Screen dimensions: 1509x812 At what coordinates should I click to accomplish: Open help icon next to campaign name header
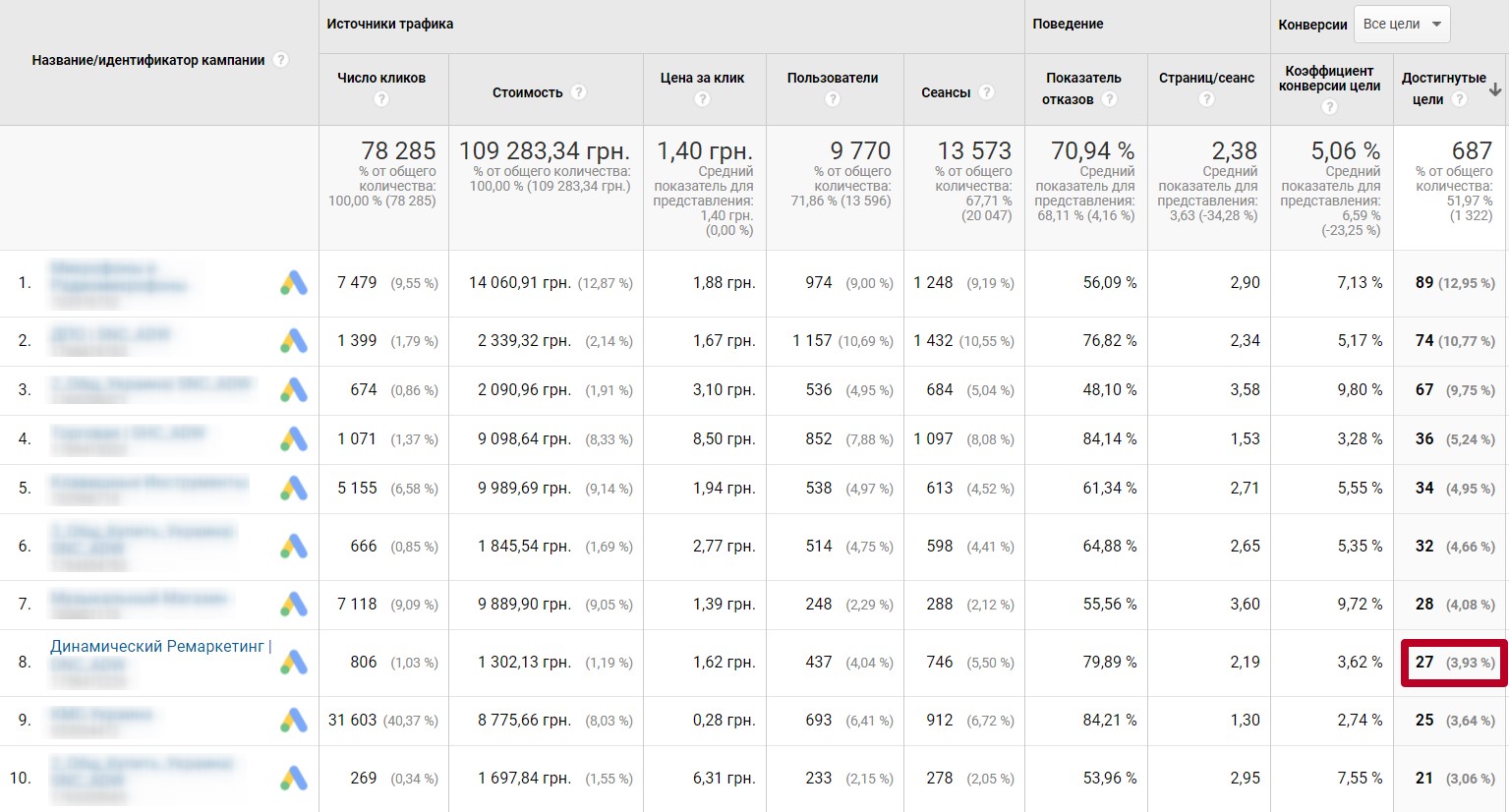281,60
